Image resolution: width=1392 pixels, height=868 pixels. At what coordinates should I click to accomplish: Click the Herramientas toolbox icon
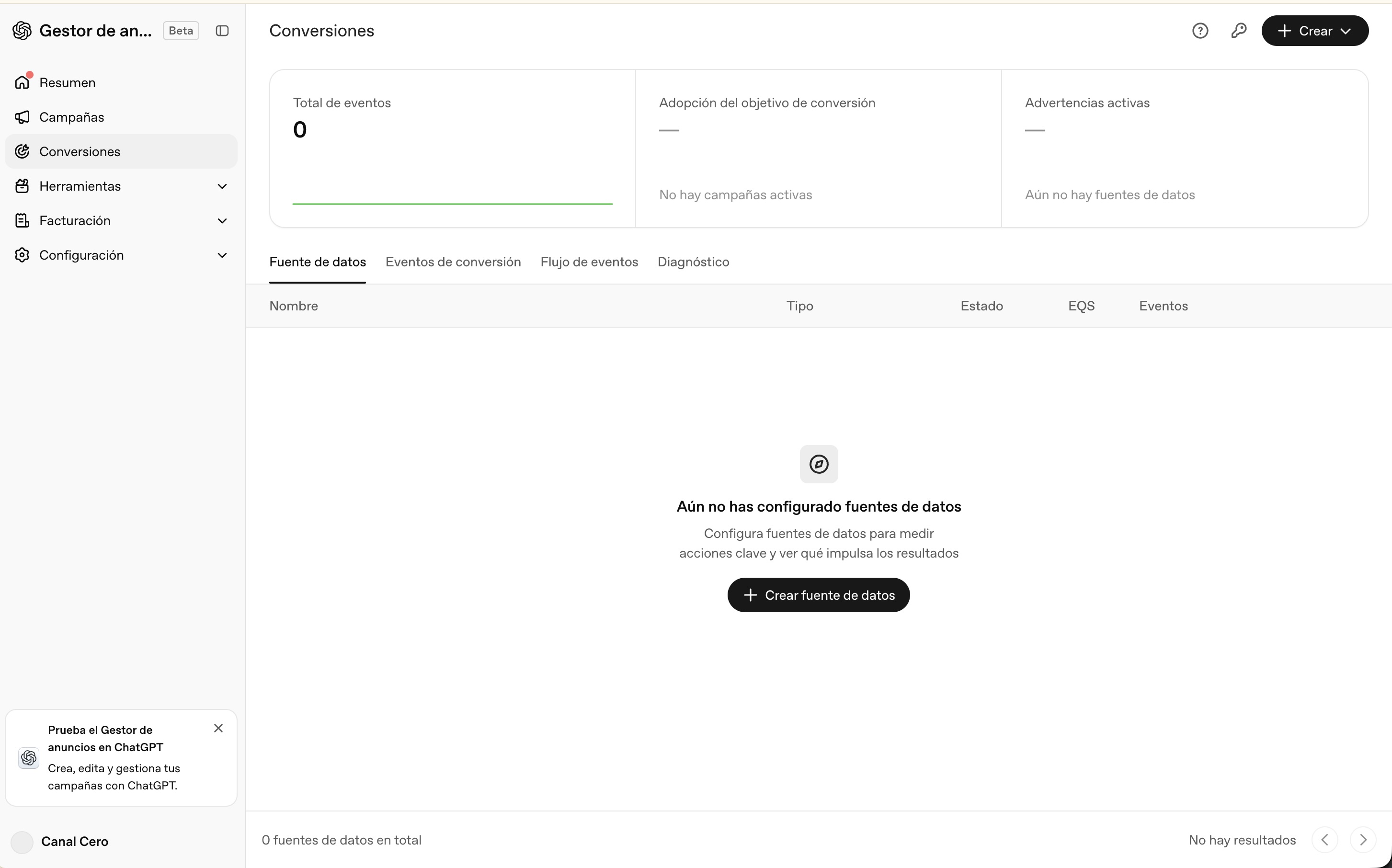point(23,186)
